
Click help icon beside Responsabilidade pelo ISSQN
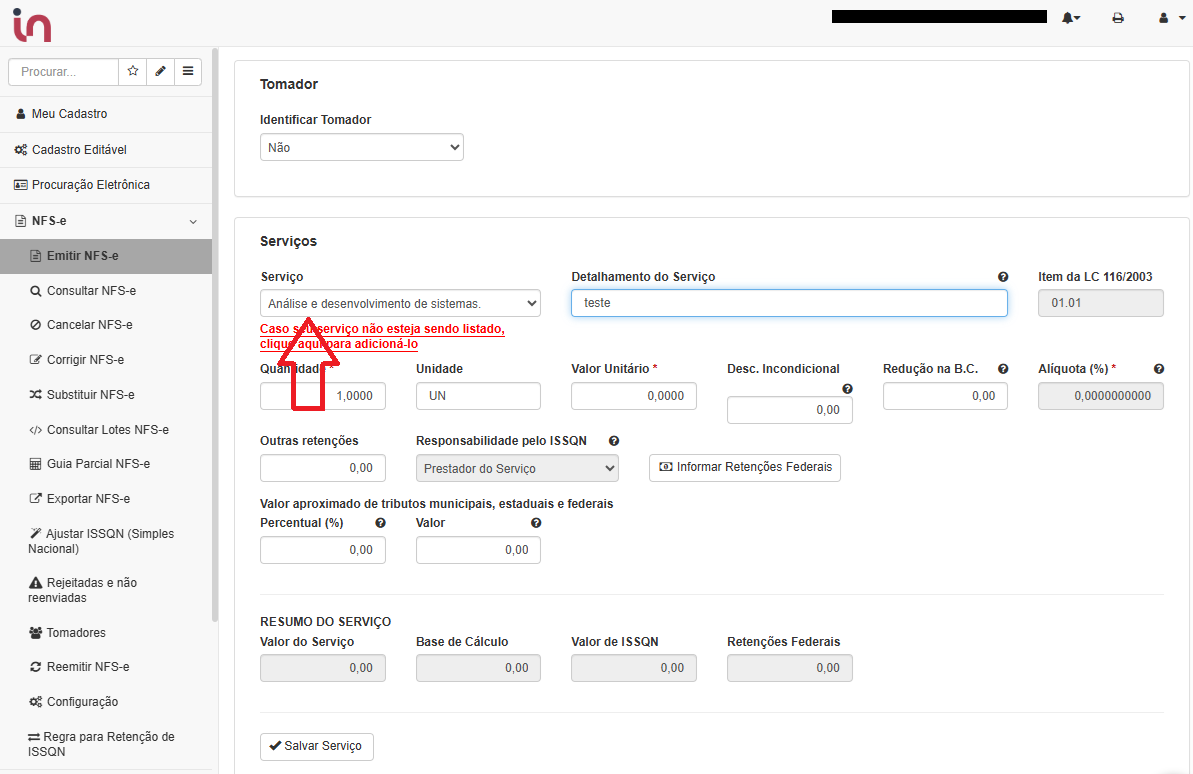(x=614, y=441)
